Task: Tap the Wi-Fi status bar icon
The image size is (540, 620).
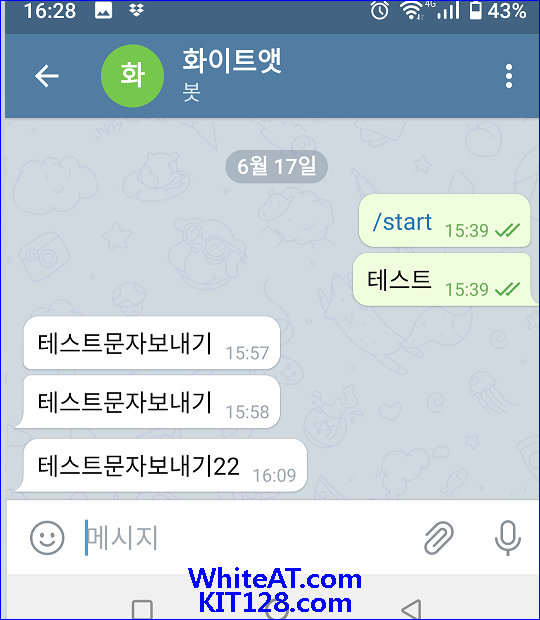Action: pyautogui.click(x=412, y=11)
